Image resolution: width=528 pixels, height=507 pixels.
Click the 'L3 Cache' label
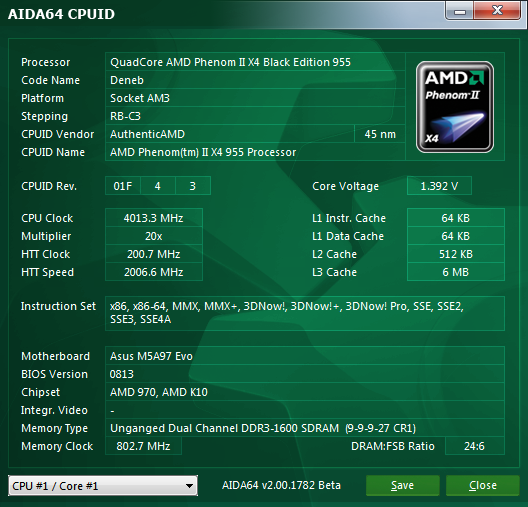pos(334,272)
